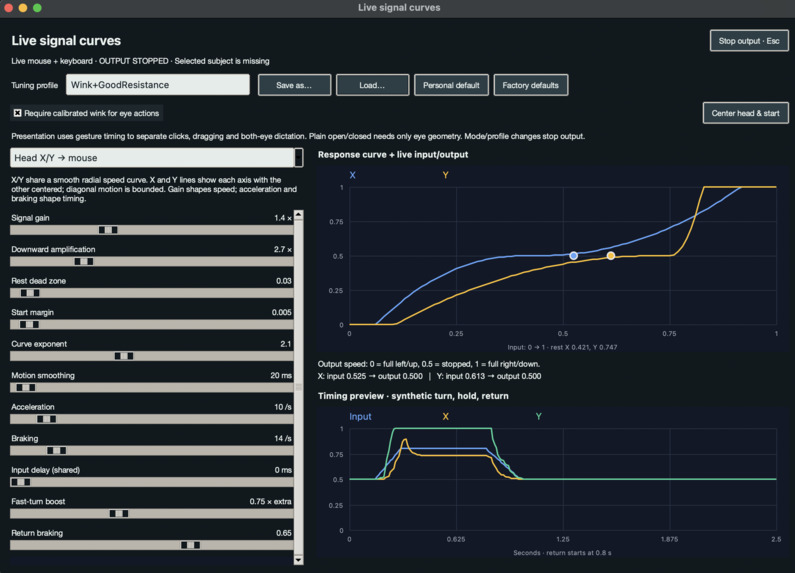Click the Curve exponent value 2.1

[286, 344]
